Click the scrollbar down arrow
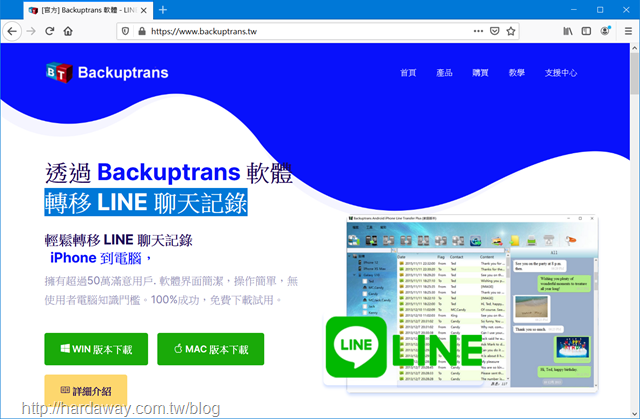This screenshot has height=419, width=640. click(x=634, y=413)
